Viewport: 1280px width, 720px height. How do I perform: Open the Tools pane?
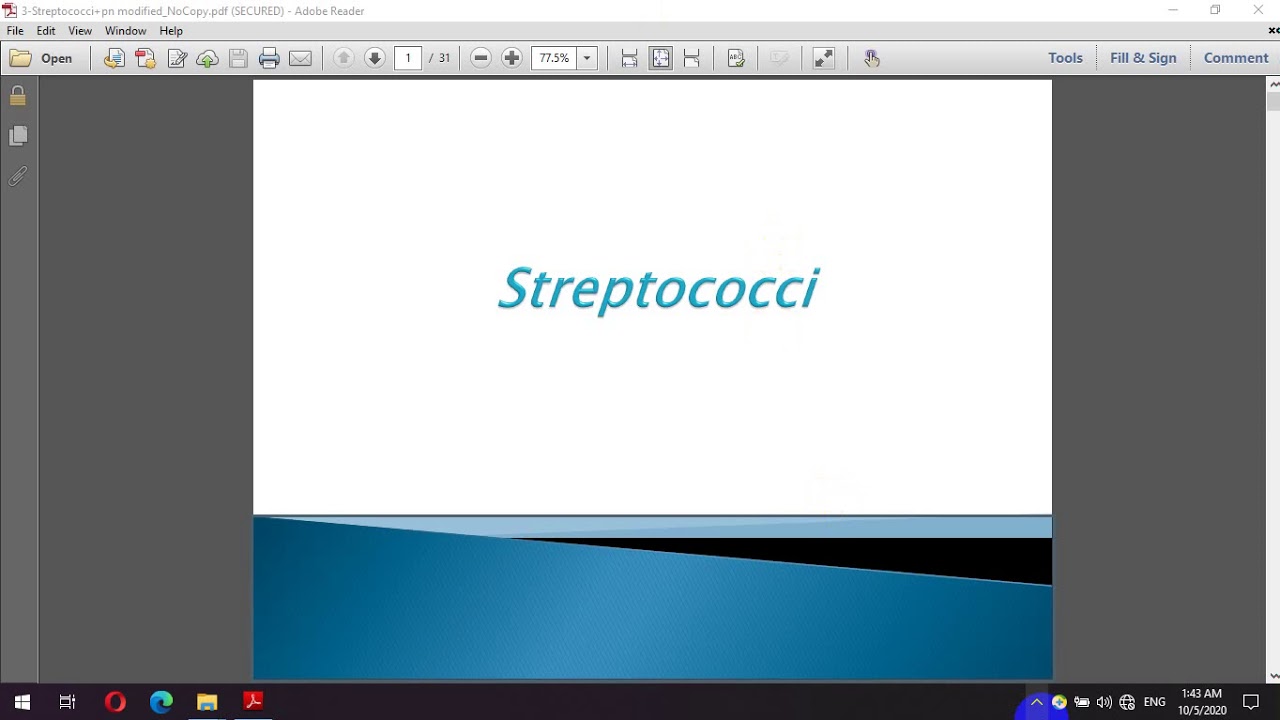coord(1065,58)
